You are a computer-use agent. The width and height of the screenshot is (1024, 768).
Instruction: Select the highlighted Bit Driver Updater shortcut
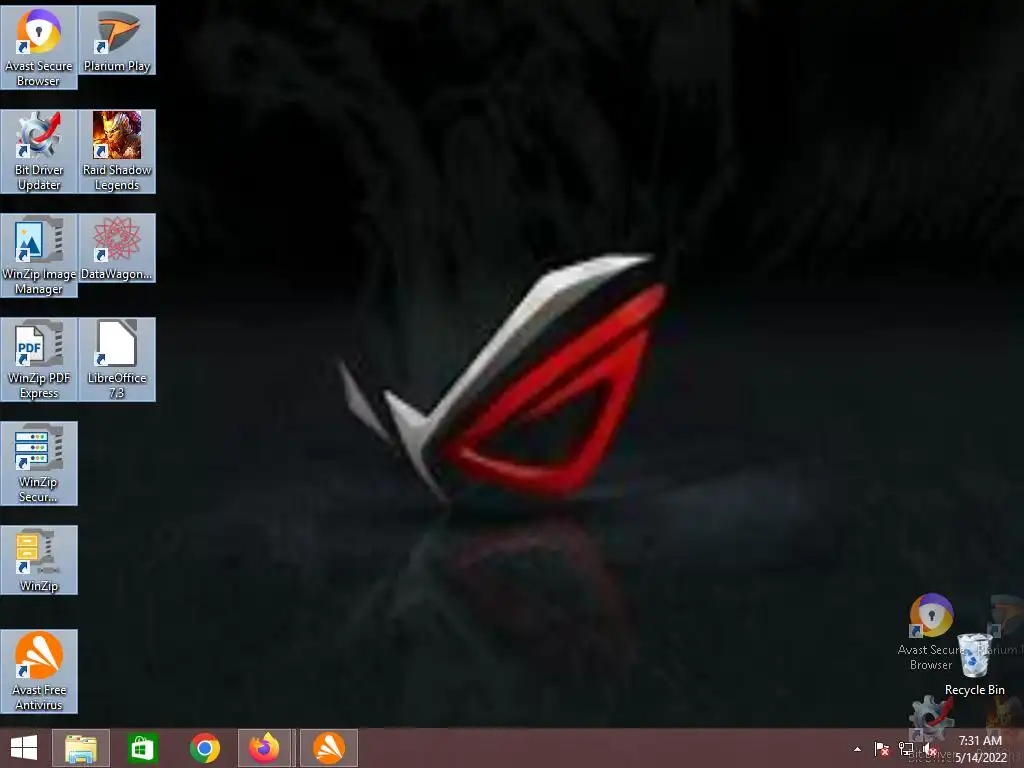pyautogui.click(x=39, y=152)
